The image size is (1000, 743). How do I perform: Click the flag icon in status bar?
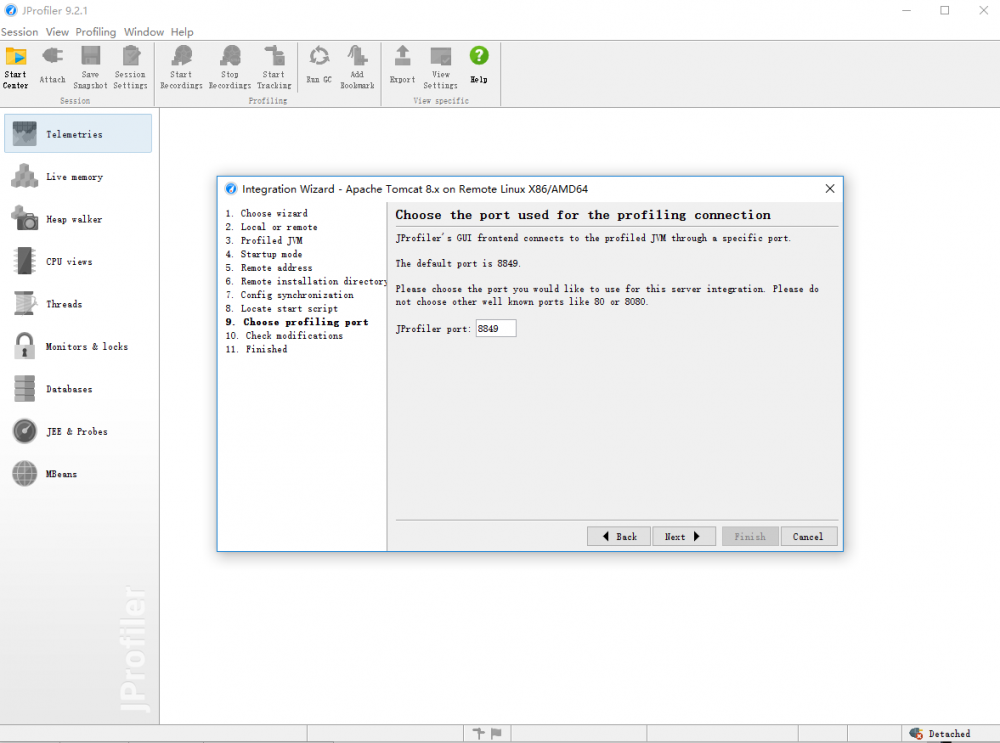pos(496,733)
